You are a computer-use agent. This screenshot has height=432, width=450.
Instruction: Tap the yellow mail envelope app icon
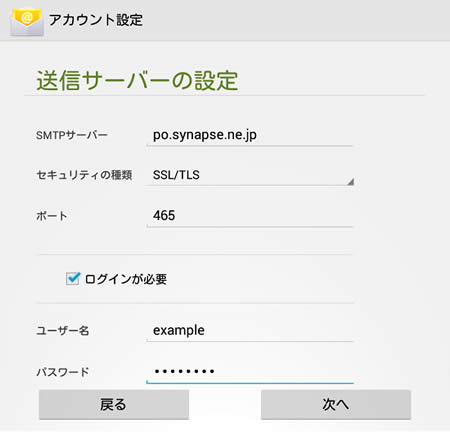pos(27,22)
